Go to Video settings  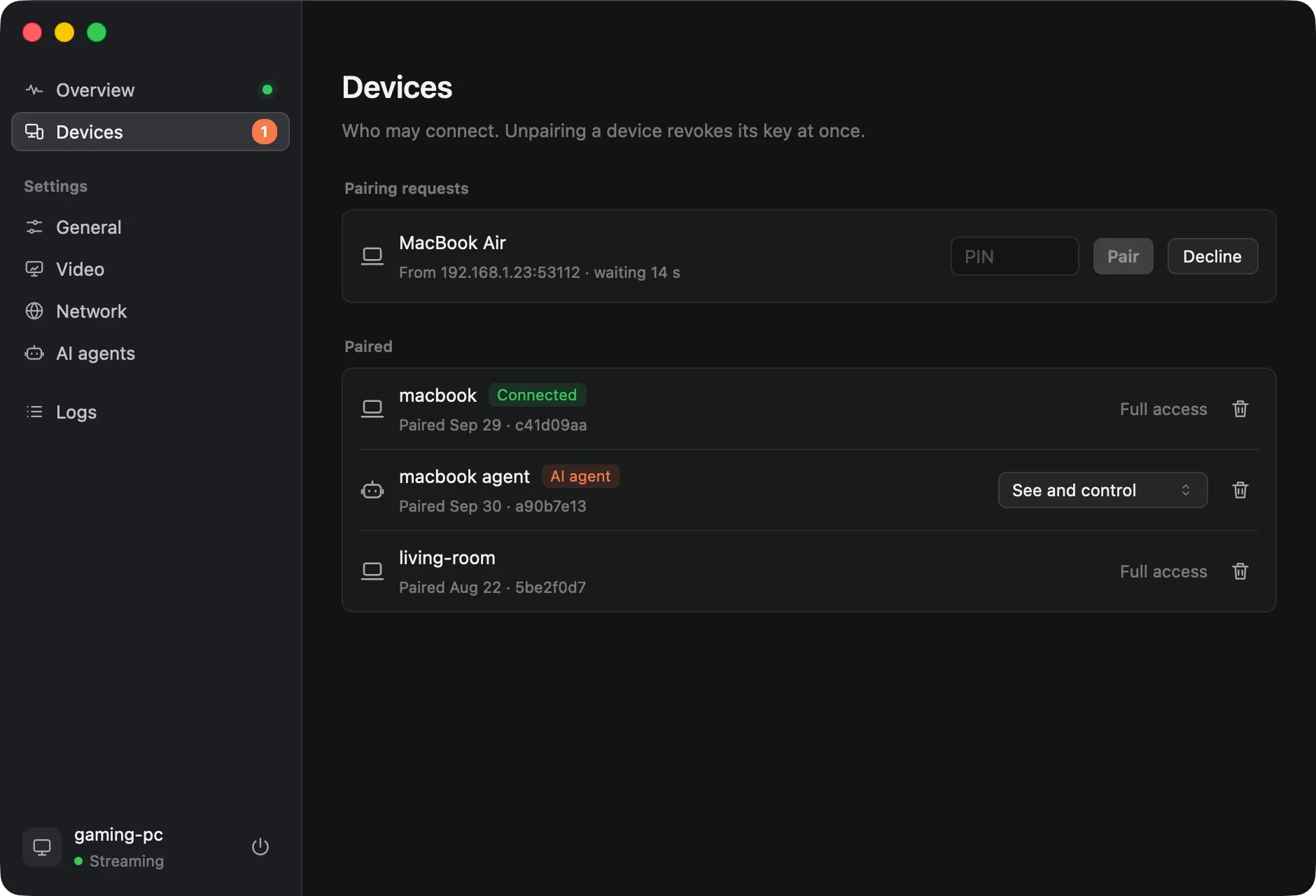click(150, 269)
